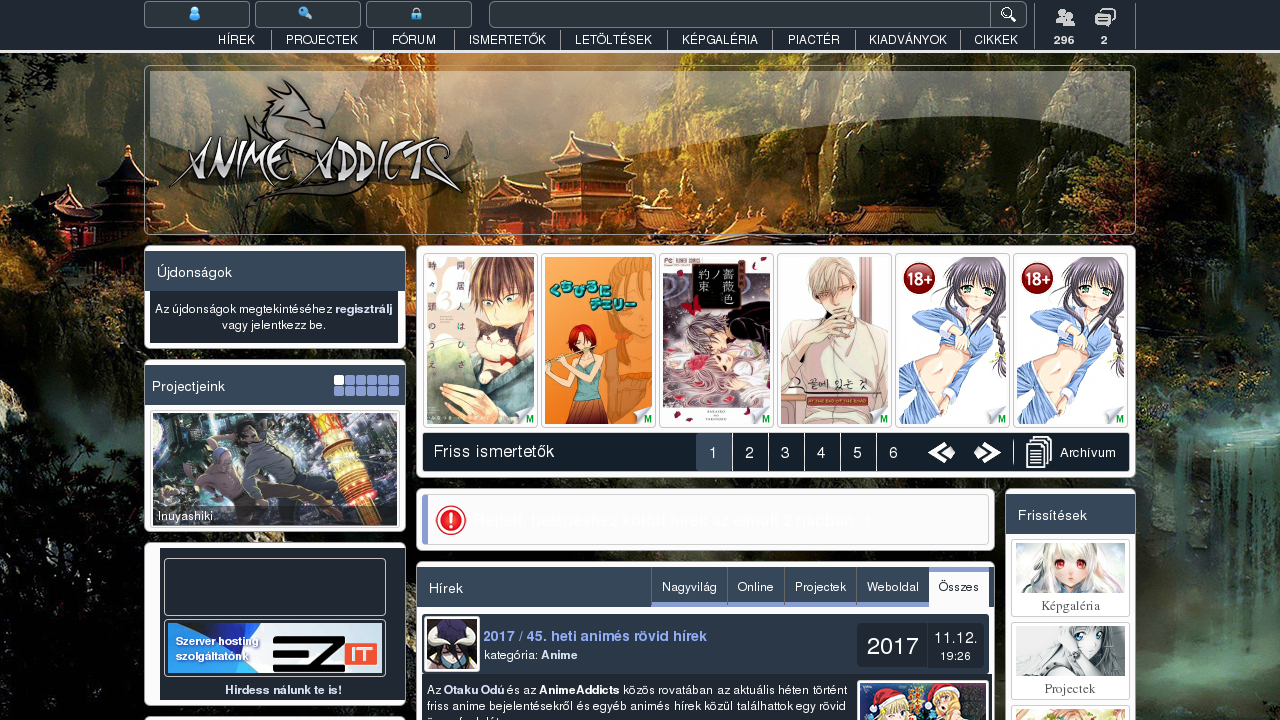Switch to the Weboldal news tab
The width and height of the screenshot is (1280, 720).
(893, 587)
